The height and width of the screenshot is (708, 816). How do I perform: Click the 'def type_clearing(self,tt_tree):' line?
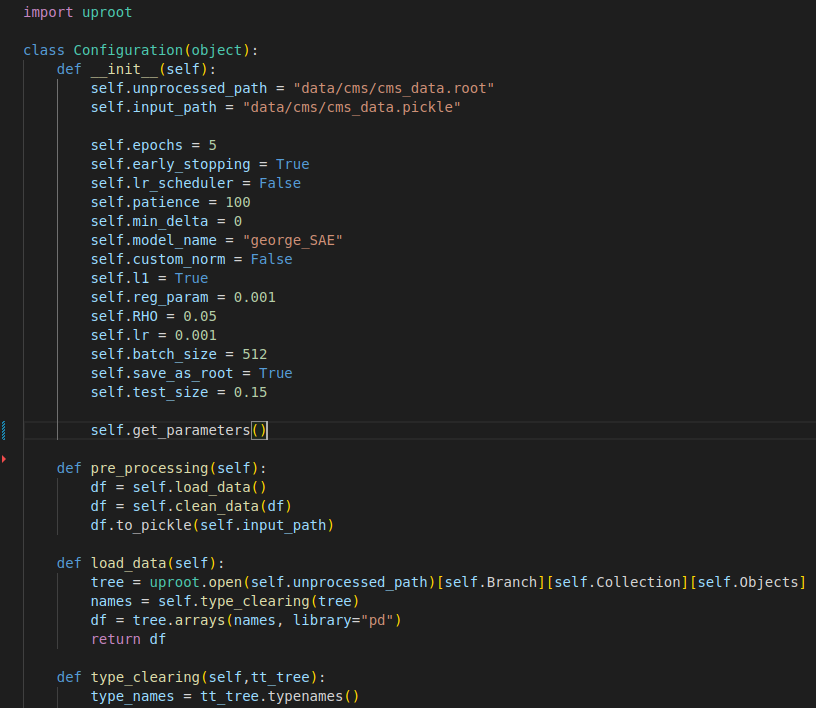click(x=191, y=677)
